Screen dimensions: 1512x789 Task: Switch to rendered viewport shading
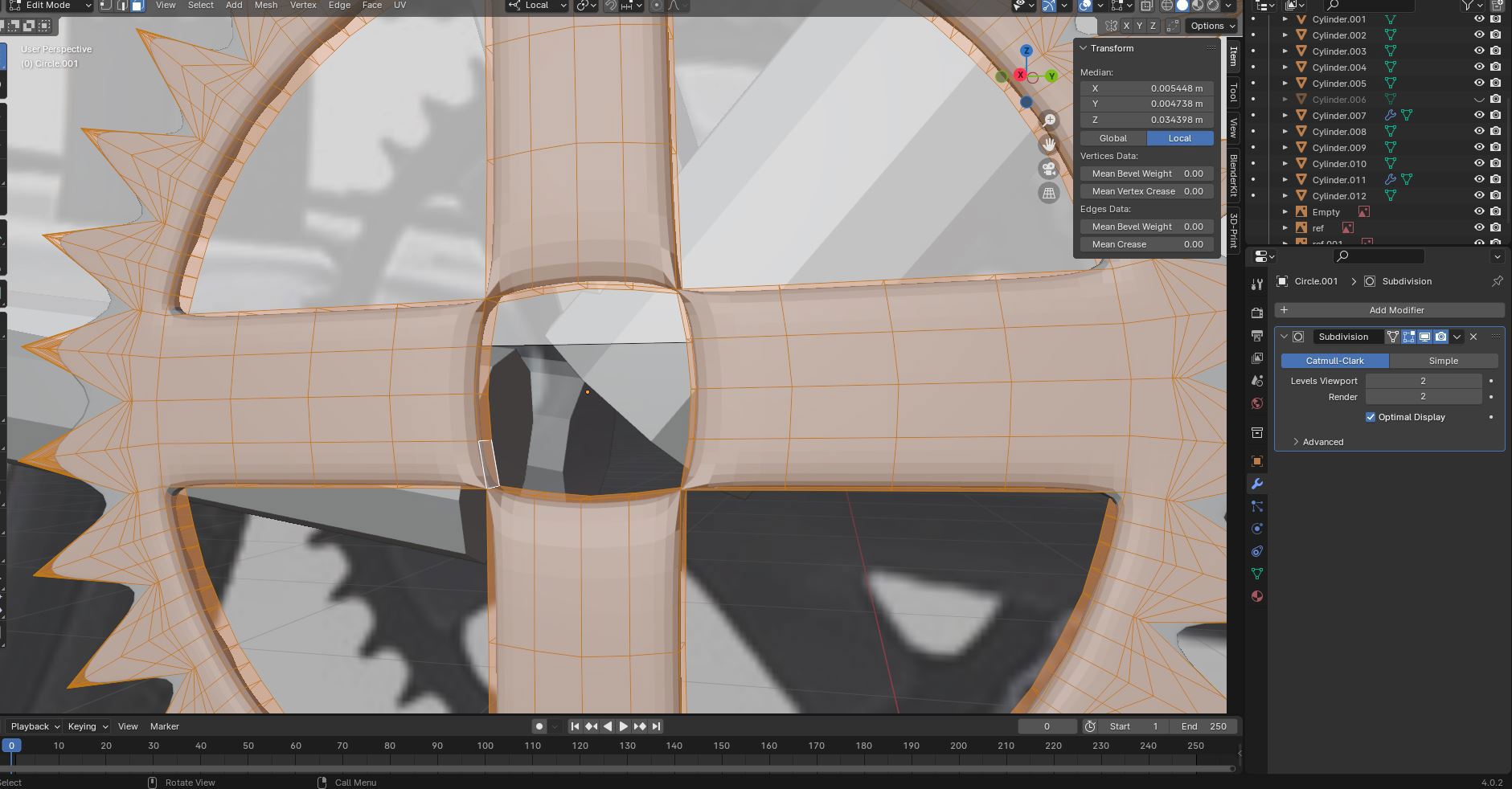coord(1213,5)
